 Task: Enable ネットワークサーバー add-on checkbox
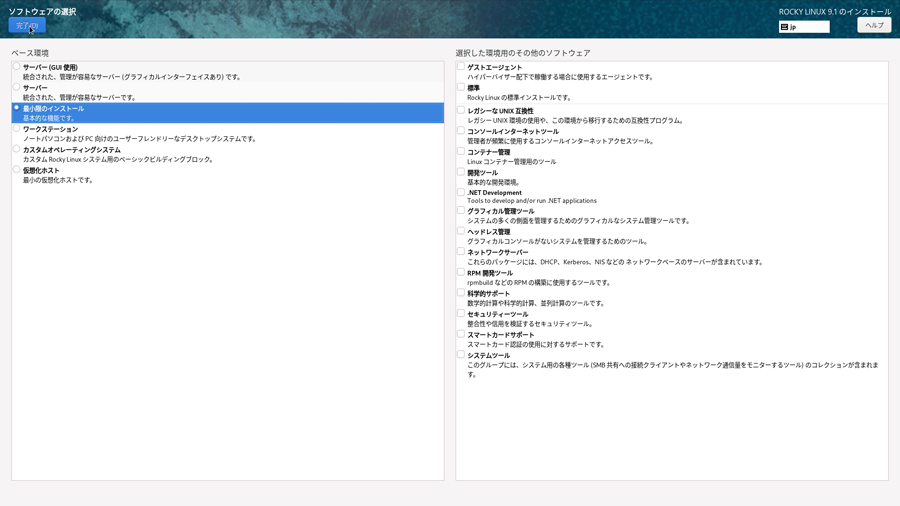click(461, 252)
